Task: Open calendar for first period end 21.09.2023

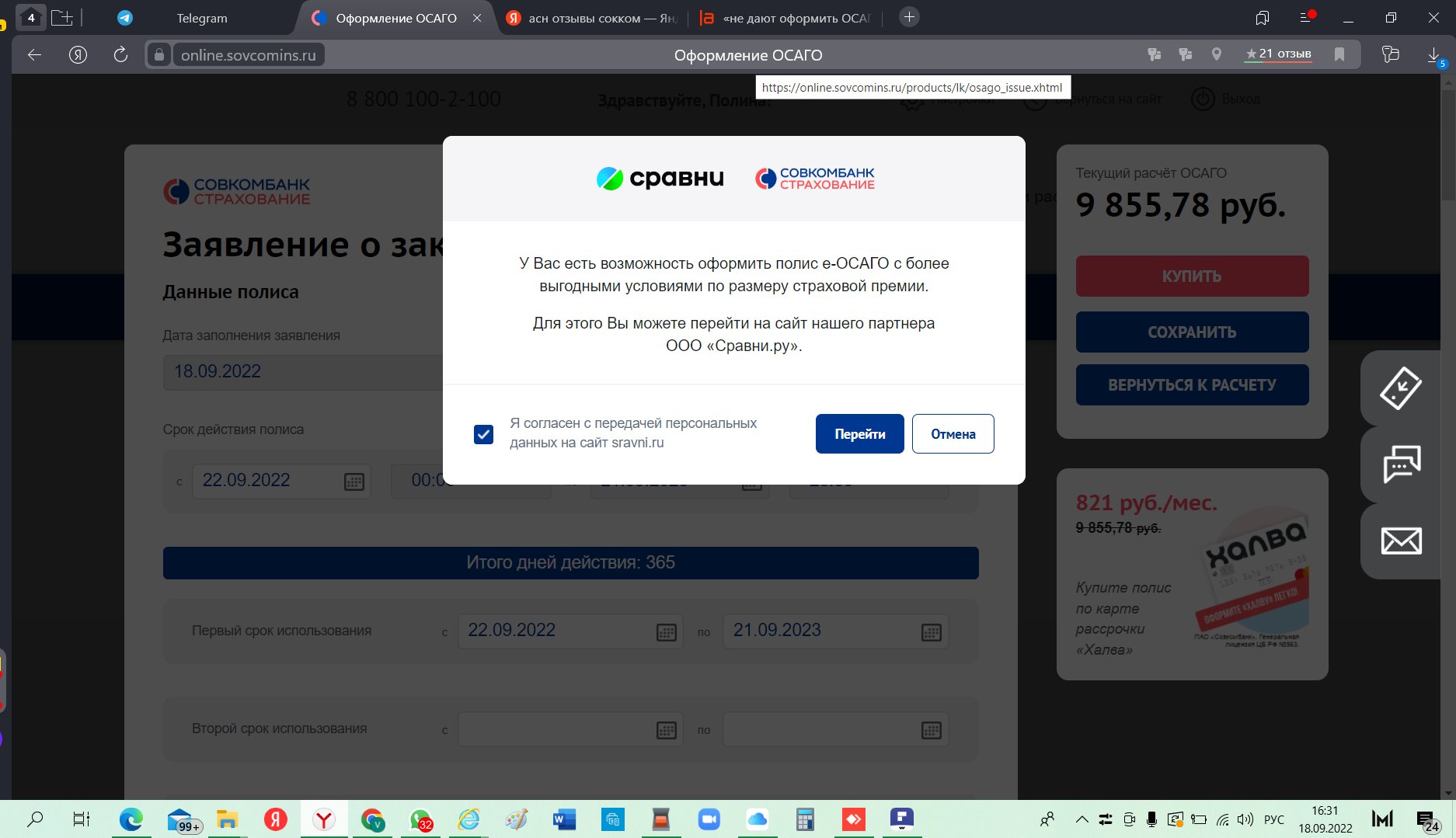Action: pos(931,632)
